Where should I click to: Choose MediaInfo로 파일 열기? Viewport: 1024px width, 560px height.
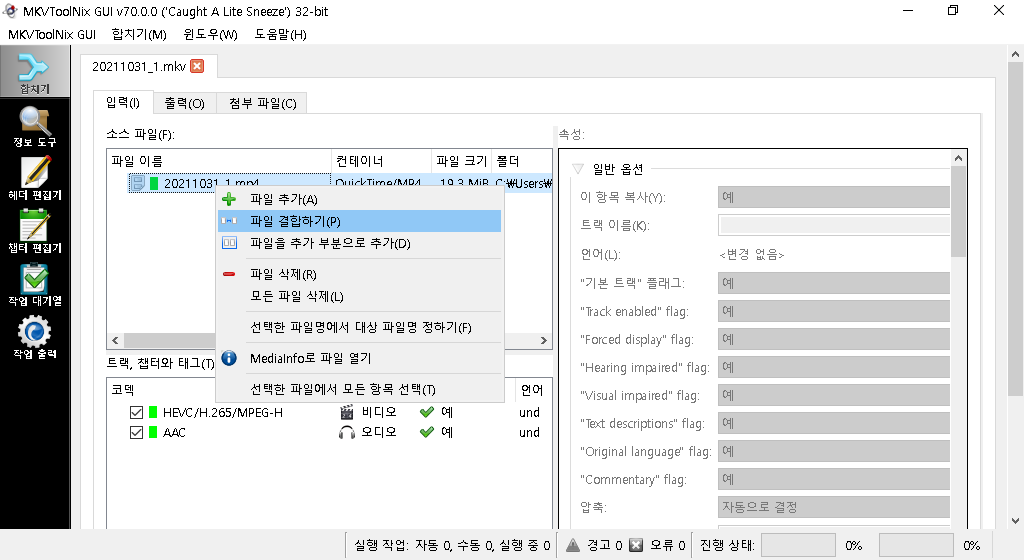[359, 358]
